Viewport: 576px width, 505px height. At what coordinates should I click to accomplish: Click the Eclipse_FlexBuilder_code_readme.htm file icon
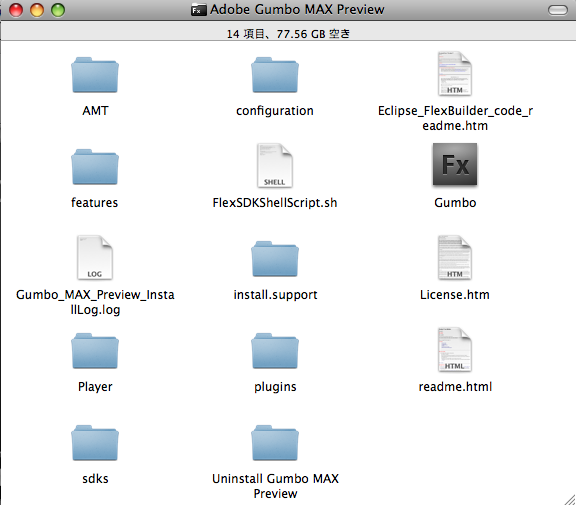point(454,73)
